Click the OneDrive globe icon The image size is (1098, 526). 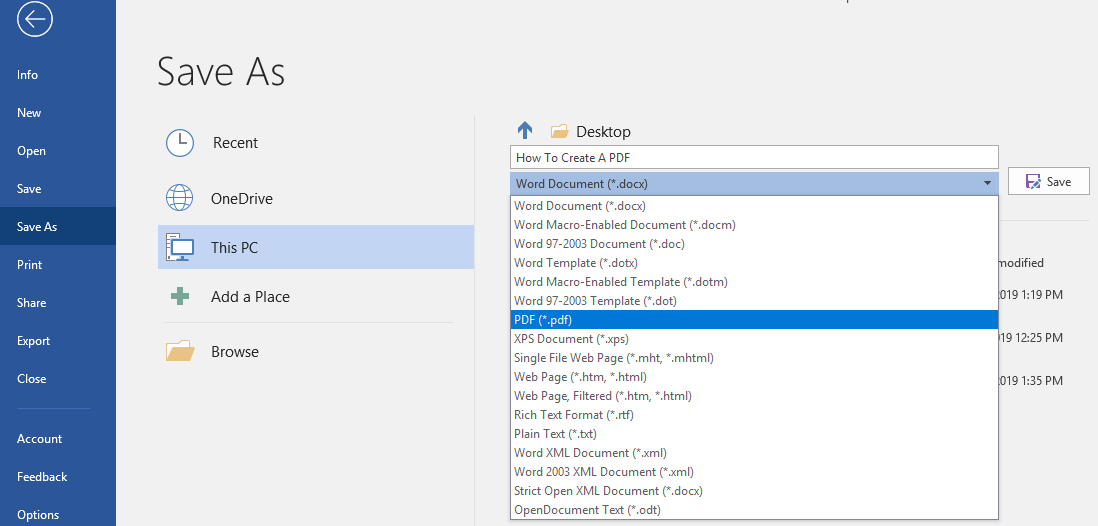[180, 198]
